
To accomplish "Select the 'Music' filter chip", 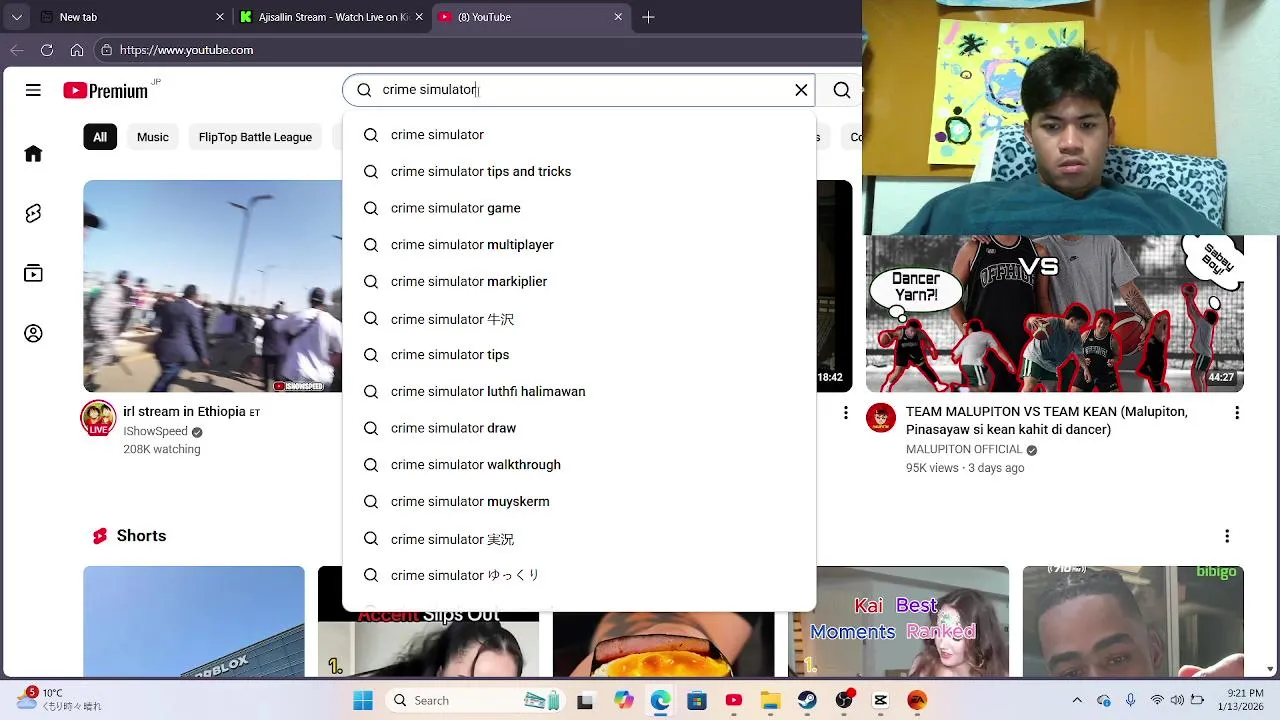I will tap(153, 137).
